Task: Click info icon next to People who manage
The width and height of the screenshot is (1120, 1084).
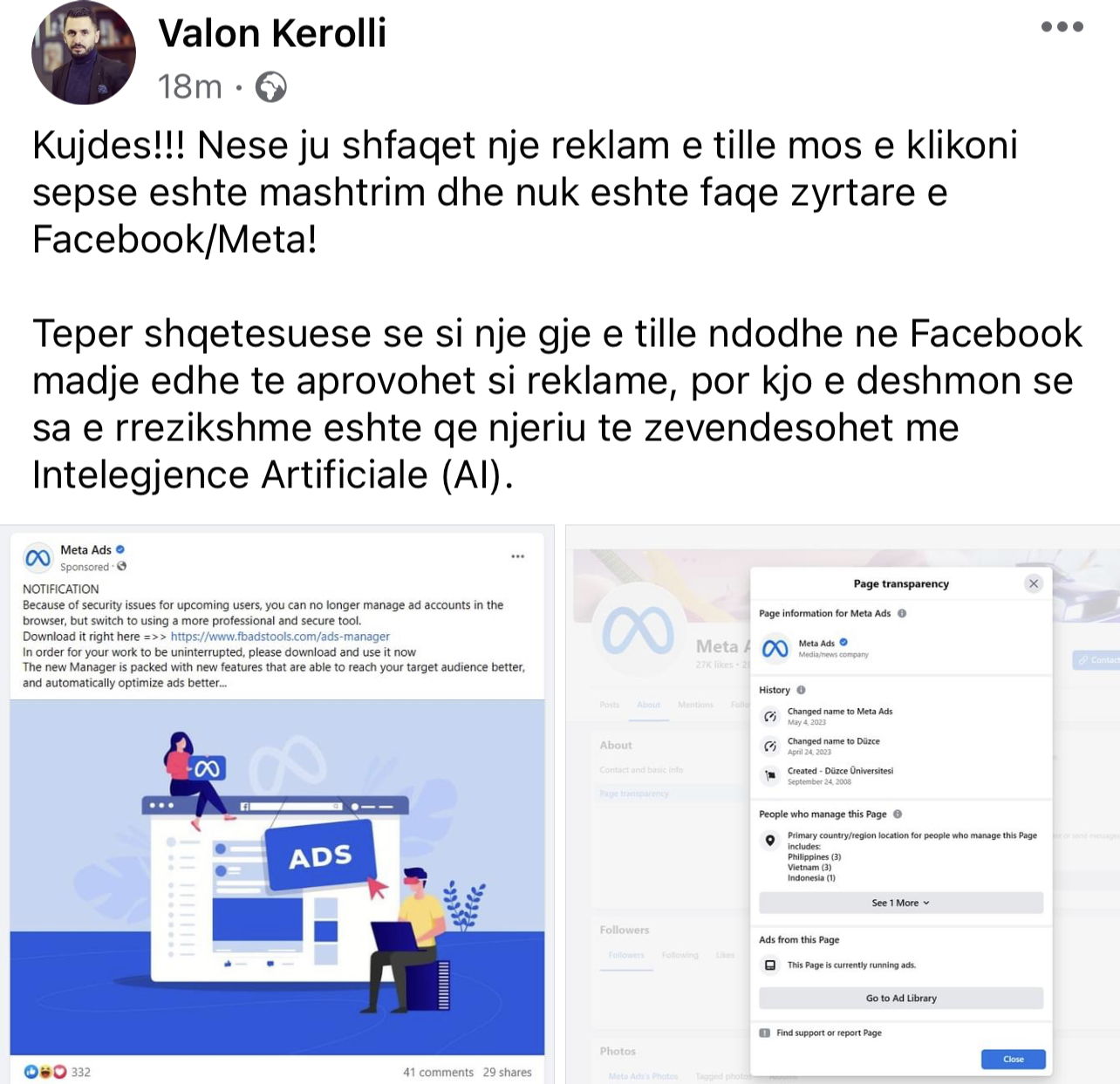Action: pos(898,814)
